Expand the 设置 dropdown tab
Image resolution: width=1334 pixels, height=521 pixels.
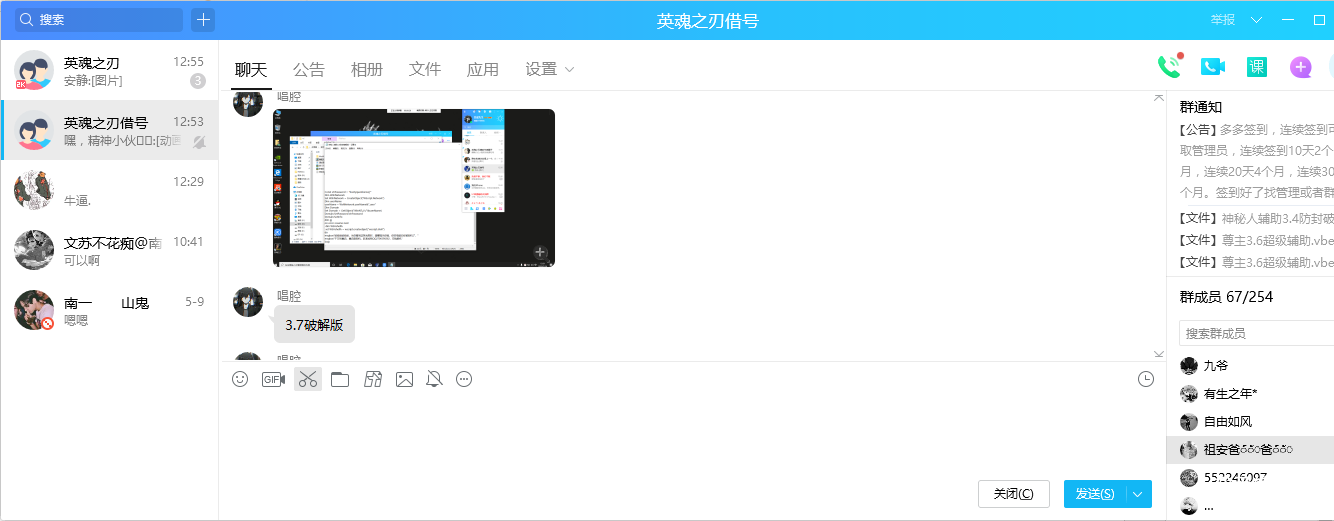coord(550,69)
